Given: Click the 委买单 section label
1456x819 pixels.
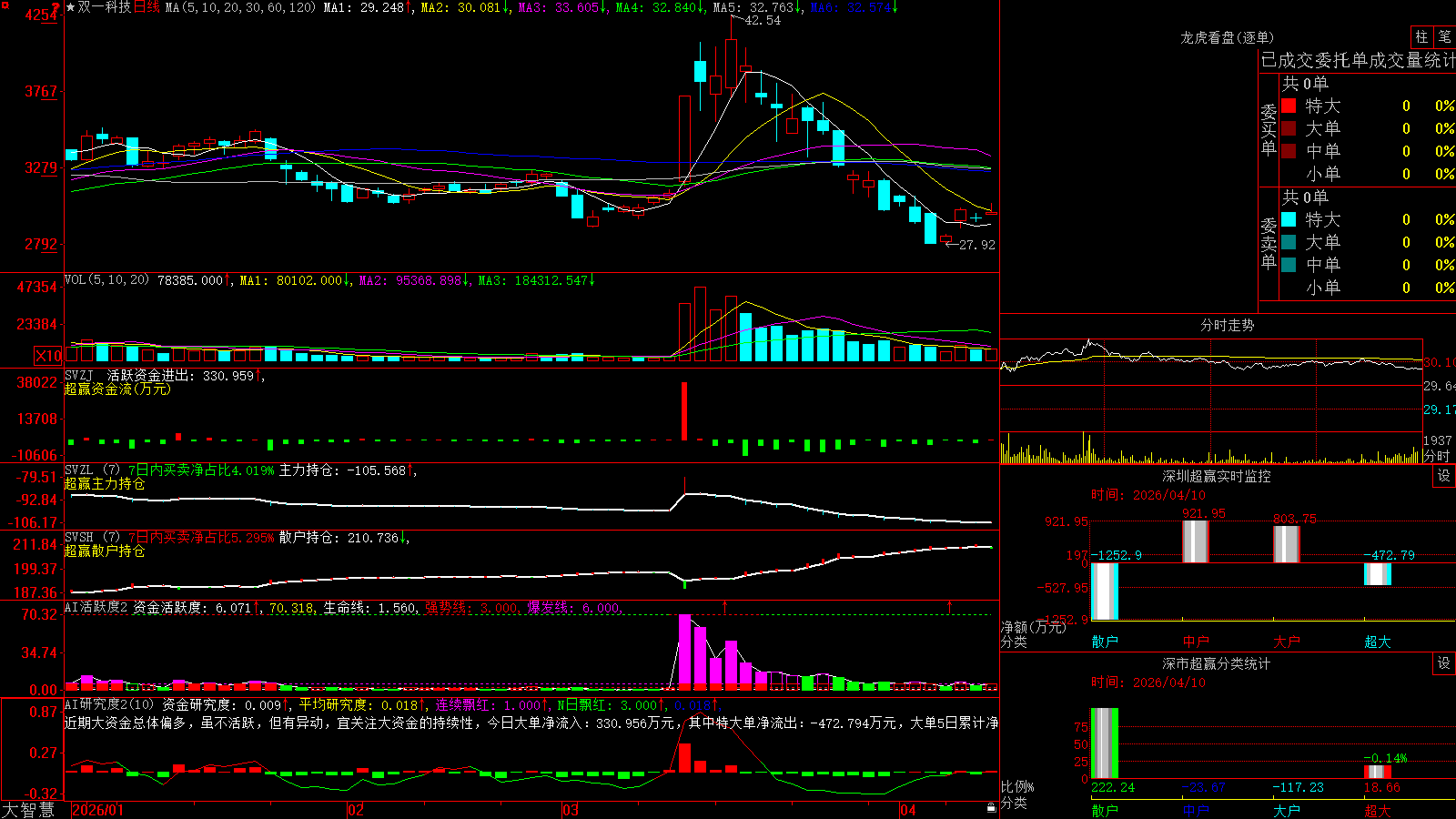Looking at the screenshot, I should [1269, 129].
